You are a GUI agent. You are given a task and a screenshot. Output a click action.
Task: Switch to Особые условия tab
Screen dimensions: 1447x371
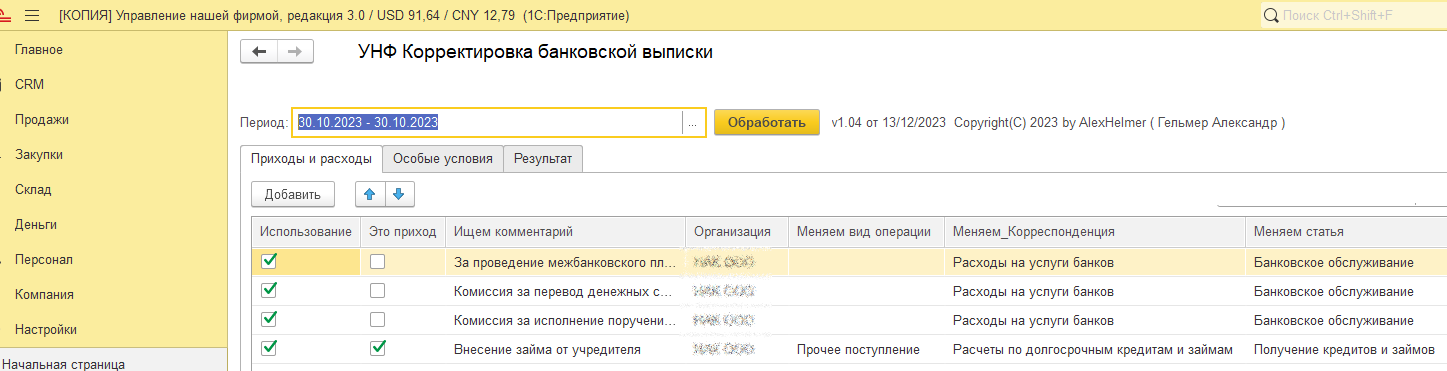[442, 159]
